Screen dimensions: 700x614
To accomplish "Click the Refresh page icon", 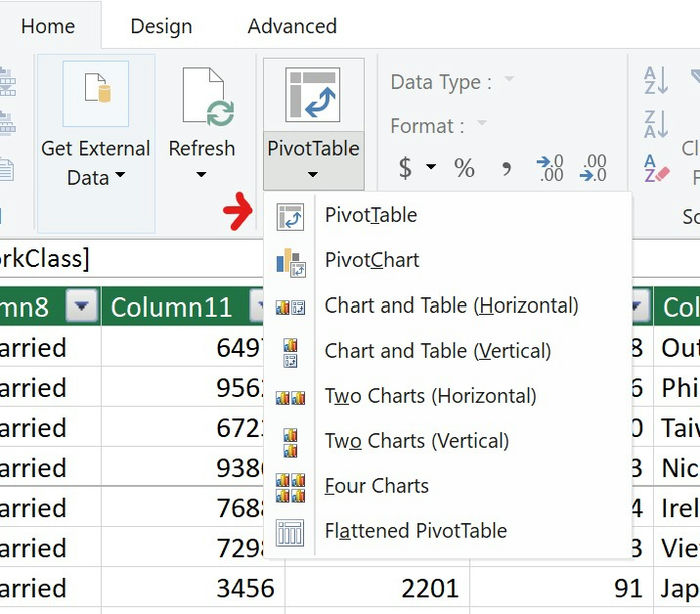I will (208, 96).
